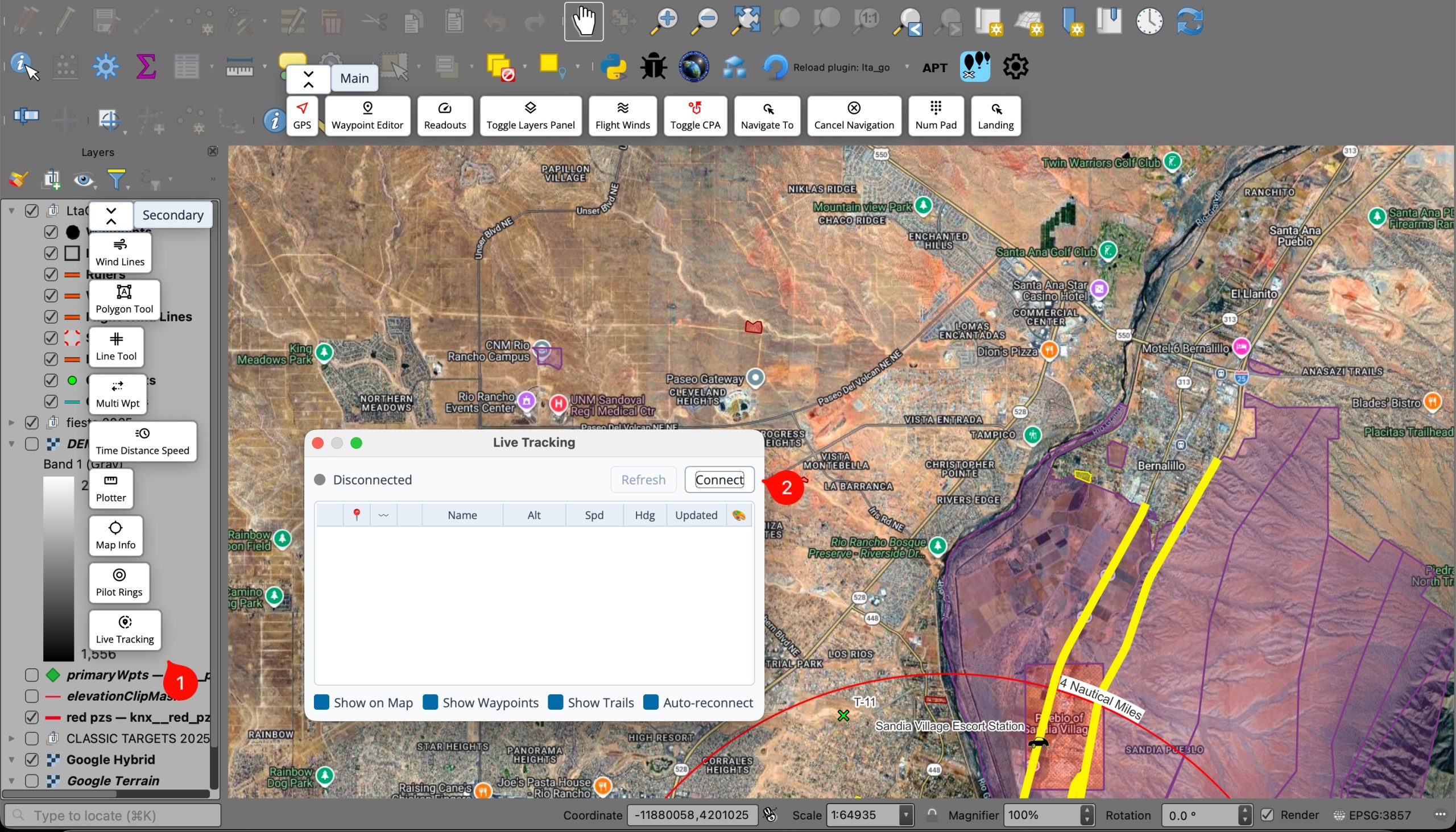Image resolution: width=1456 pixels, height=832 pixels.
Task: Open the Scale dropdown in the status bar
Action: pos(906,815)
